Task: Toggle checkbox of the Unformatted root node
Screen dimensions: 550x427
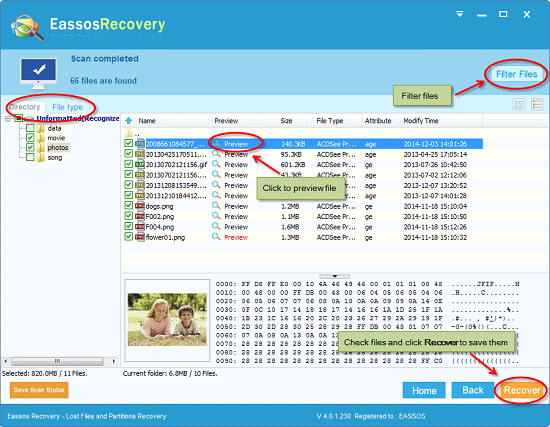Action: 18,118
